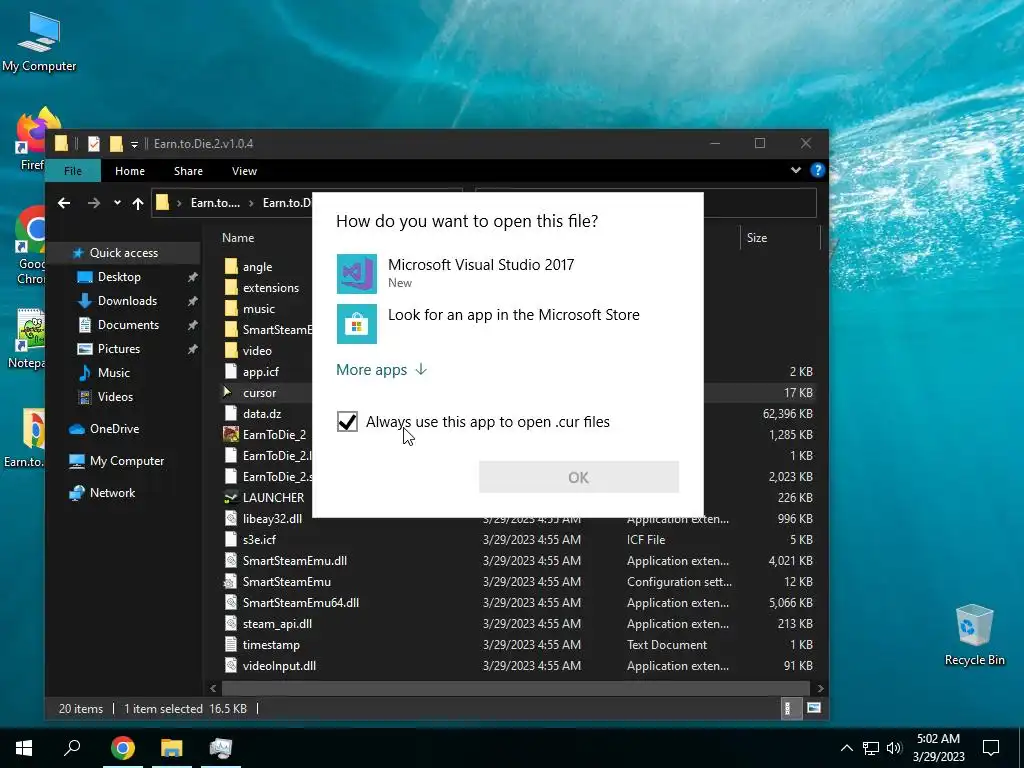The width and height of the screenshot is (1024, 768).
Task: Open File Explorer from the taskbar
Action: tap(172, 748)
